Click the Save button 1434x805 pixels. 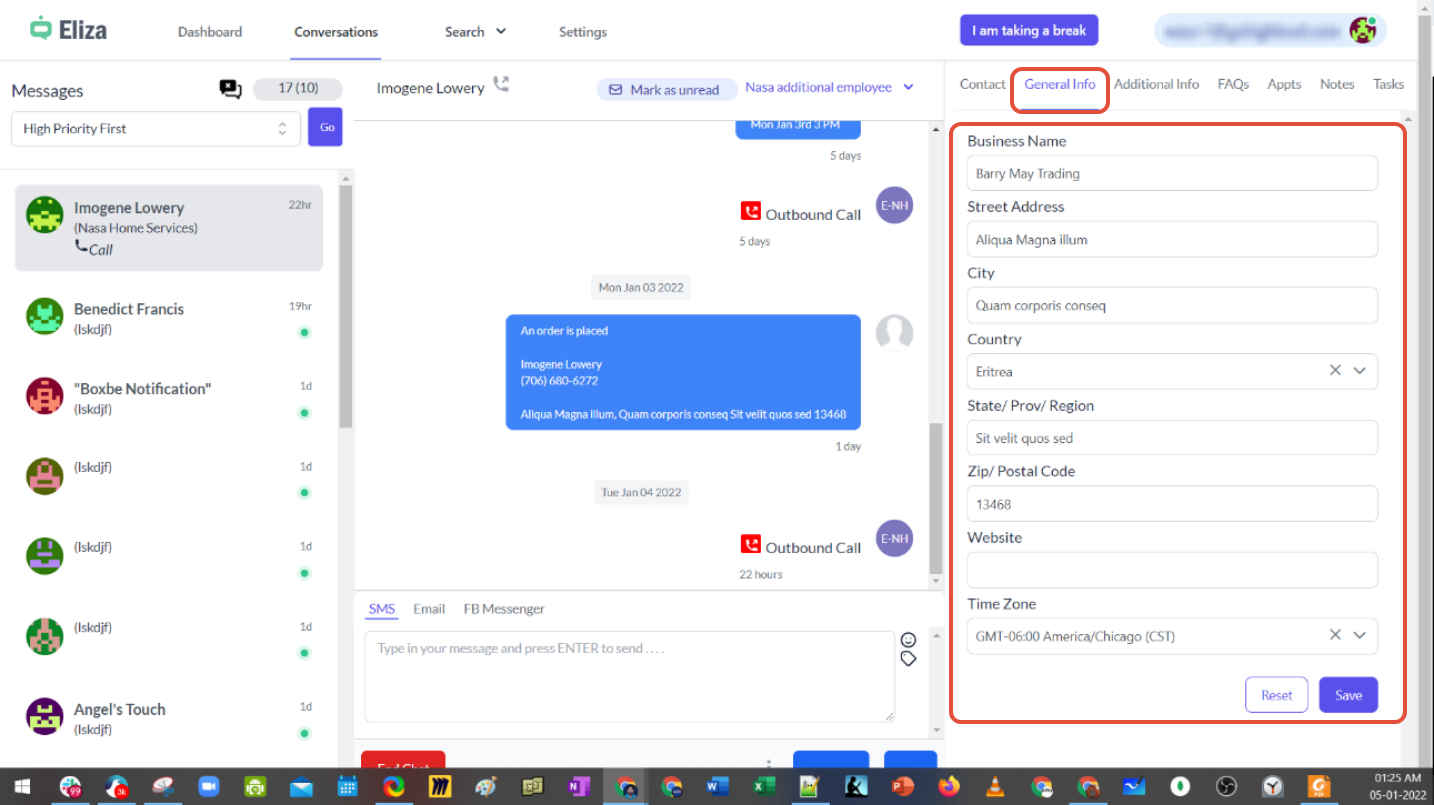tap(1348, 695)
